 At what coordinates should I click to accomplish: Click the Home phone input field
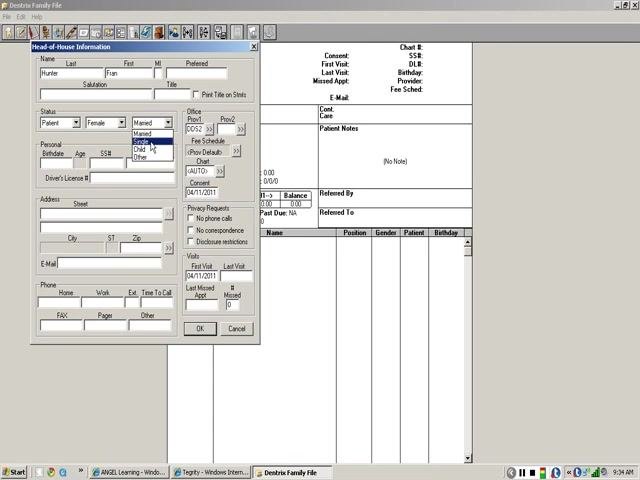[x=60, y=302]
